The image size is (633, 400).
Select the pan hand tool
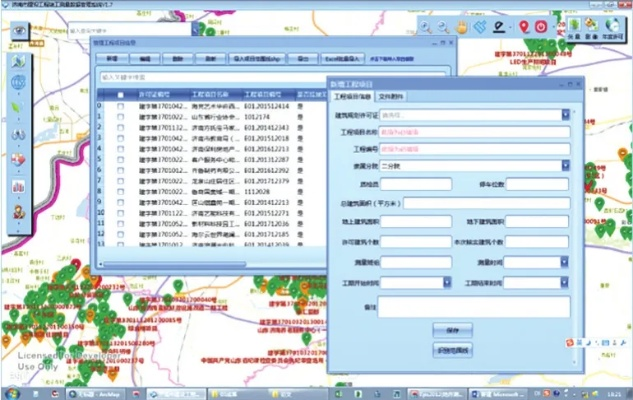click(x=463, y=26)
